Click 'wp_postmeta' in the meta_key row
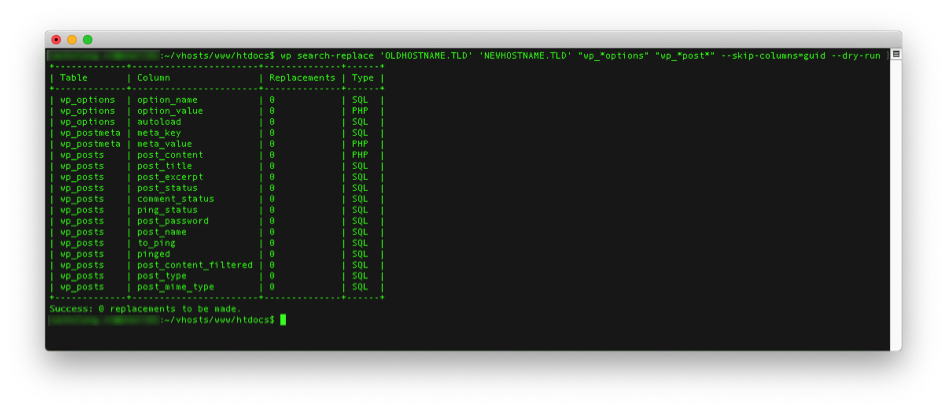The image size is (947, 410). click(90, 133)
